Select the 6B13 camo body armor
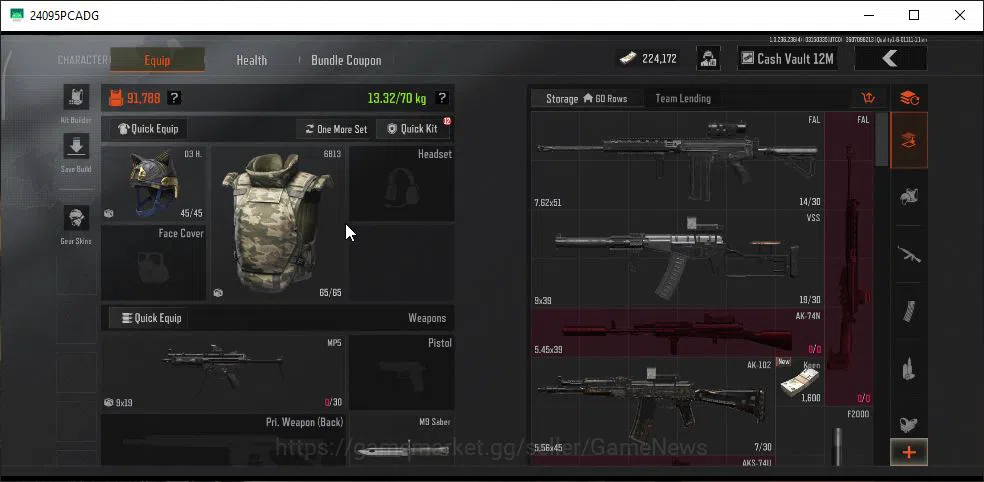The image size is (984, 482). tap(278, 223)
